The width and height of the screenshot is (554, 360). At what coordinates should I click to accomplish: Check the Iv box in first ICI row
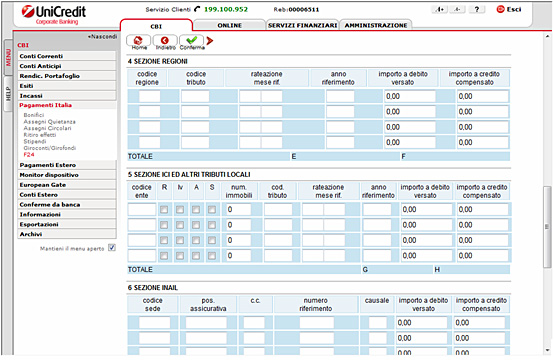tap(180, 210)
